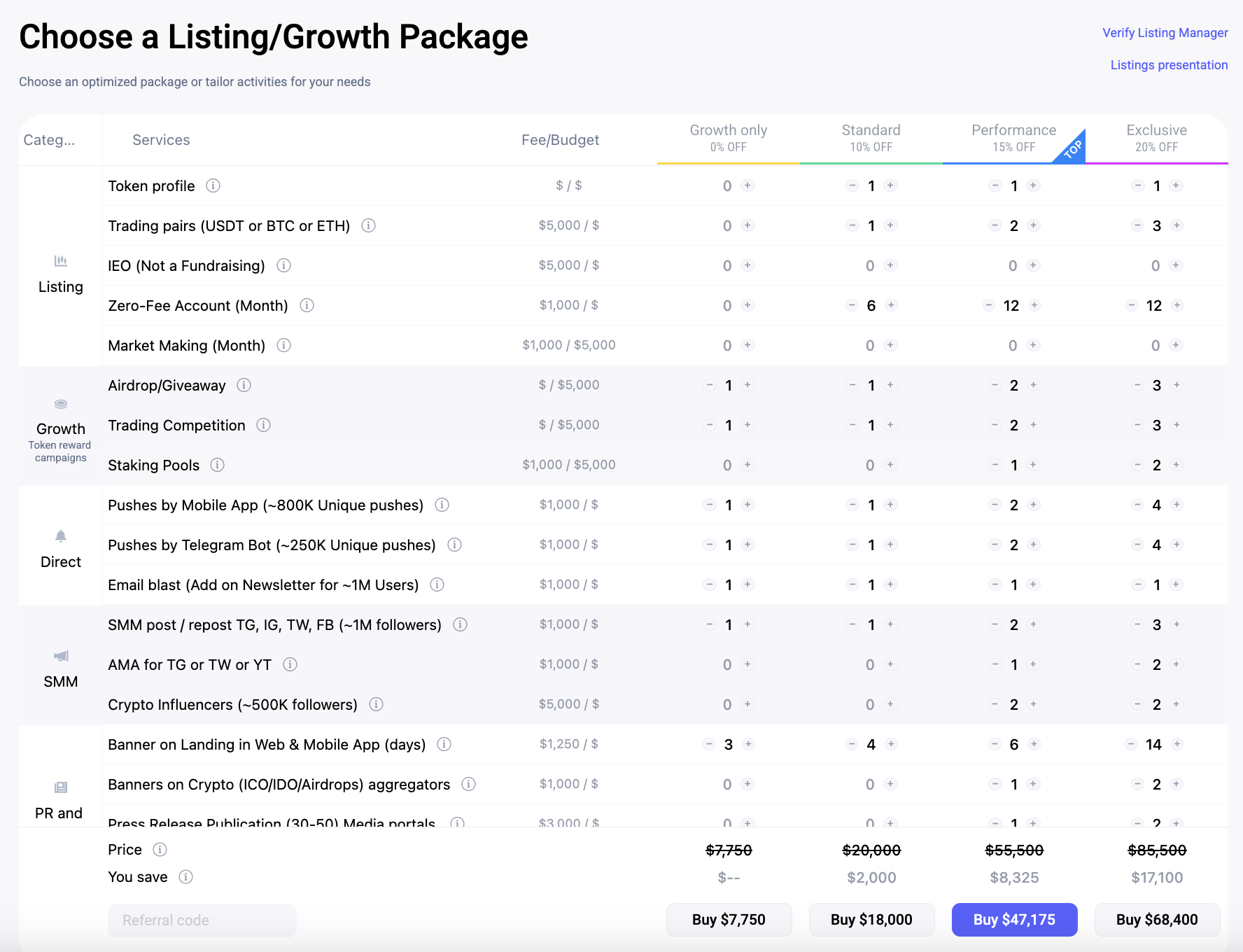Select the Exclusive 20% OFF package header
The image size is (1243, 952).
click(x=1157, y=138)
